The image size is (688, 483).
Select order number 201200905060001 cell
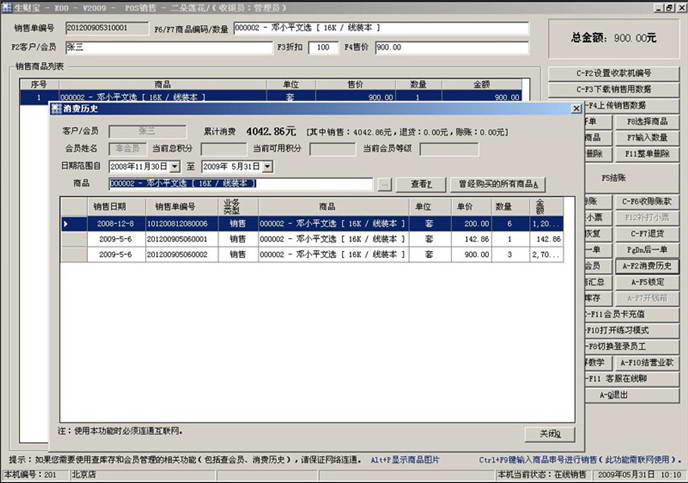click(182, 239)
